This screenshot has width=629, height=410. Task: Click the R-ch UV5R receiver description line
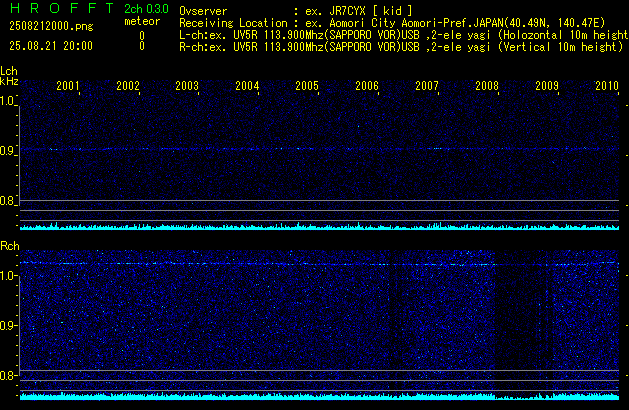(401, 47)
